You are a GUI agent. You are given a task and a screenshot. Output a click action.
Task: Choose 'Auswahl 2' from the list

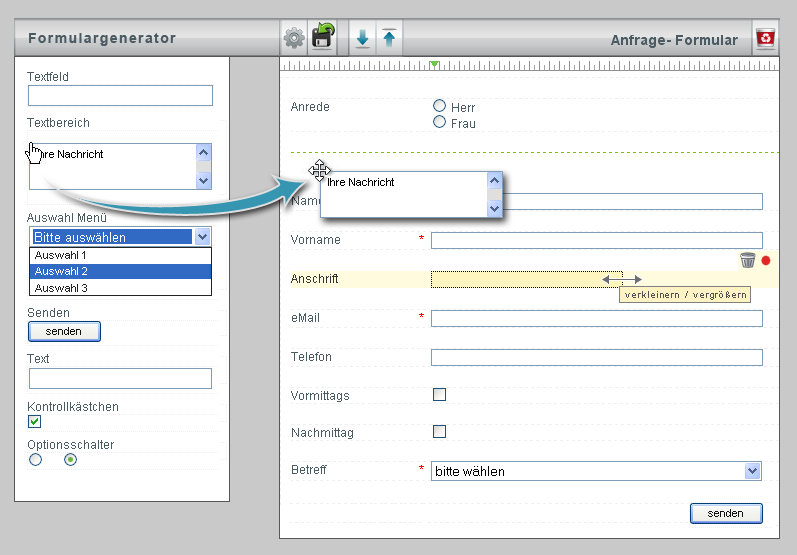click(x=120, y=271)
